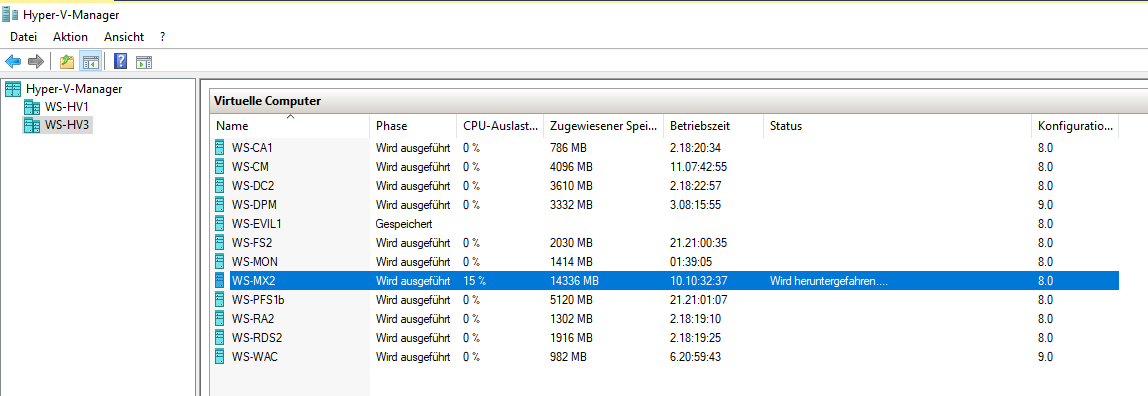Click the VM icon beside WS-DPM
The image size is (1148, 396).
[x=220, y=204]
